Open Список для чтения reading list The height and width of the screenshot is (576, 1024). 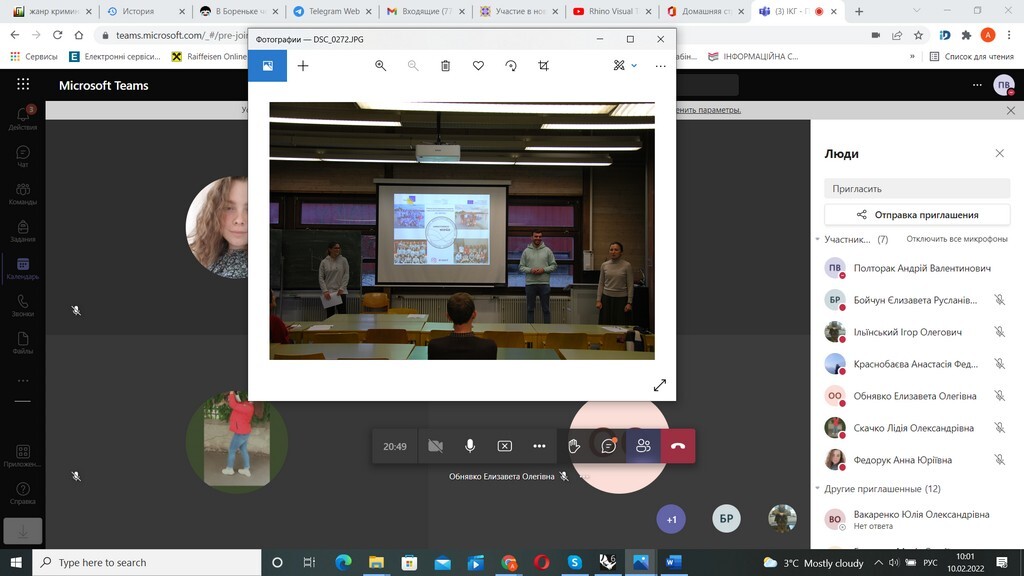(x=971, y=57)
